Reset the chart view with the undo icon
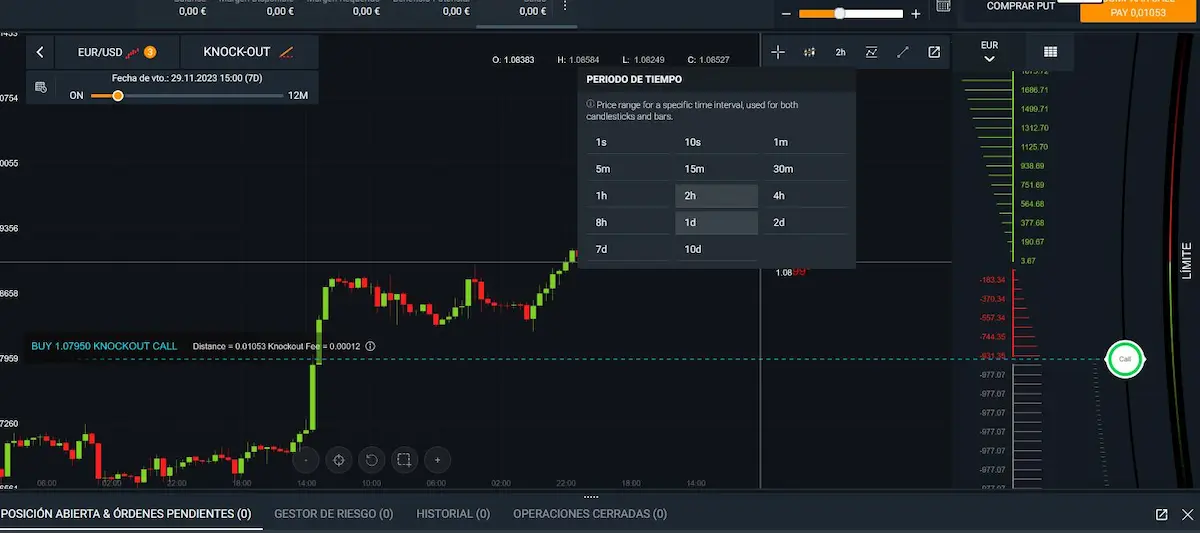1200x533 pixels. [371, 460]
